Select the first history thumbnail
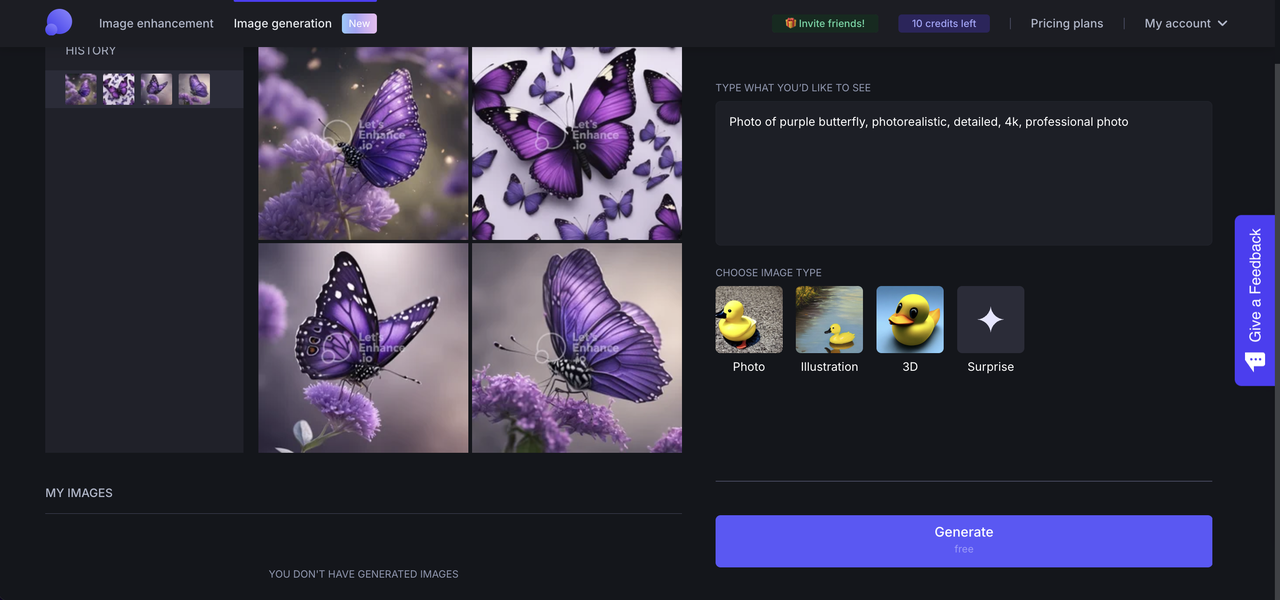1280x600 pixels. pos(81,89)
